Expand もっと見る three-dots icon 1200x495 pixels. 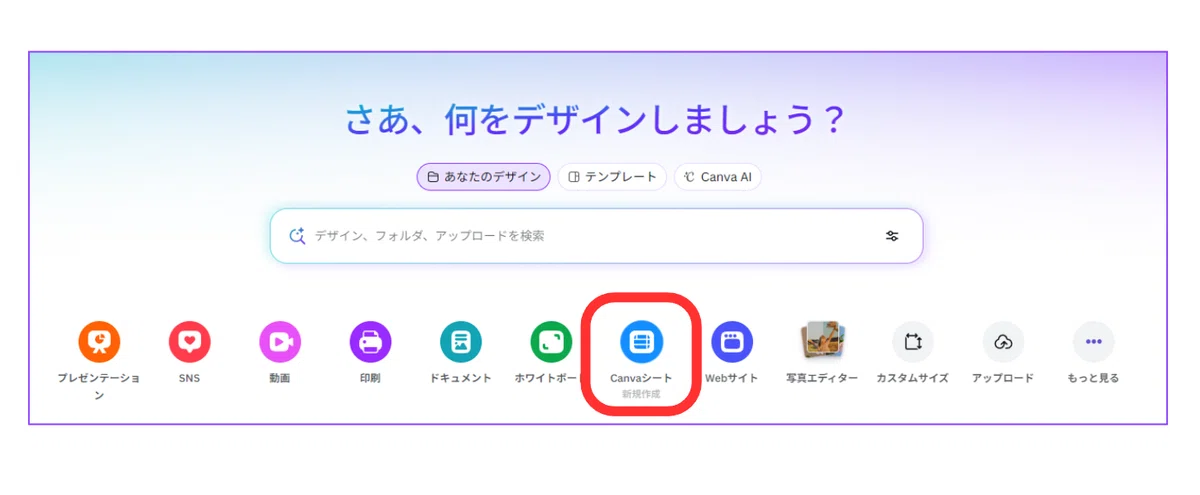tap(1094, 342)
